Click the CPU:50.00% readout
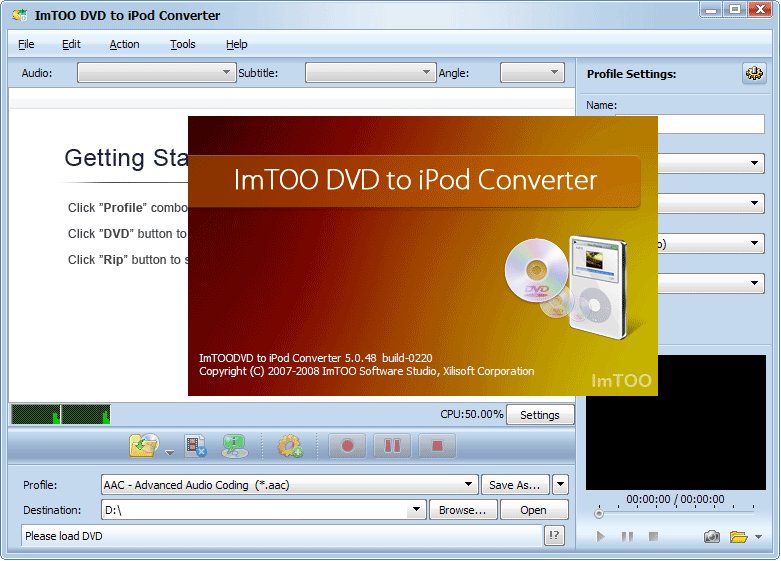This screenshot has width=781, height=561. coord(471,415)
